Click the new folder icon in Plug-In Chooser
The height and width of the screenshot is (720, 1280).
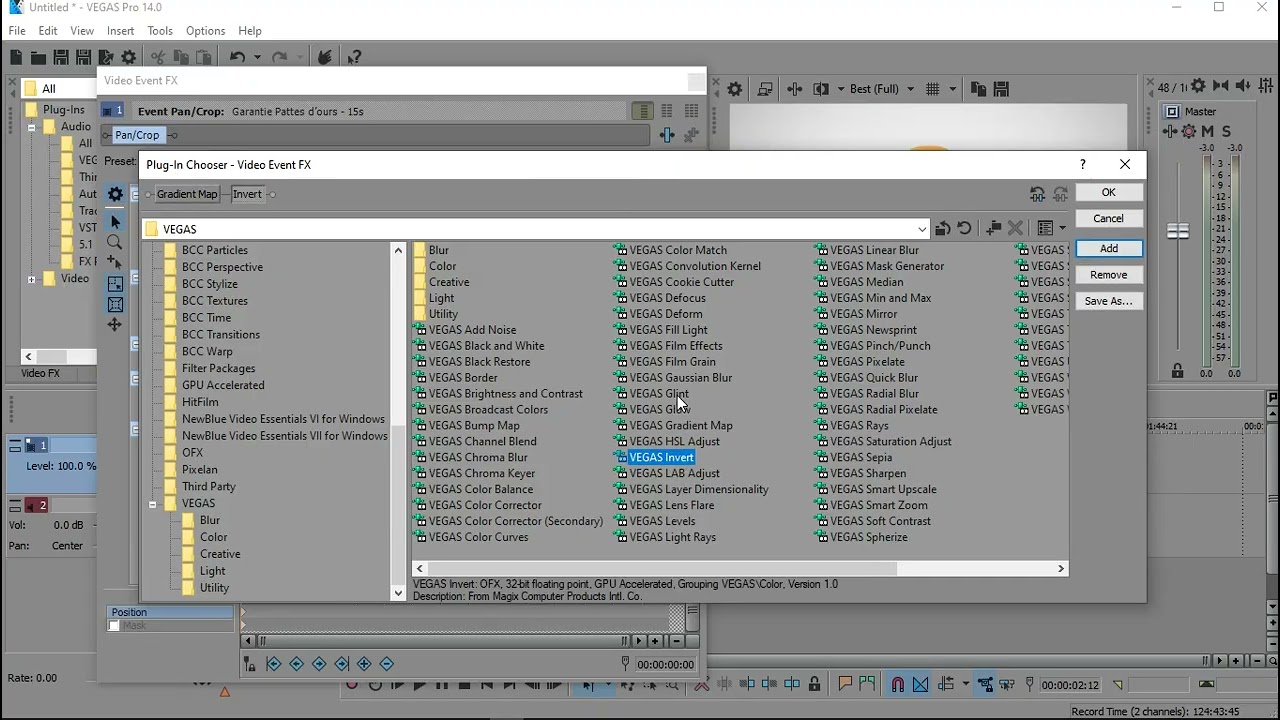coord(994,229)
